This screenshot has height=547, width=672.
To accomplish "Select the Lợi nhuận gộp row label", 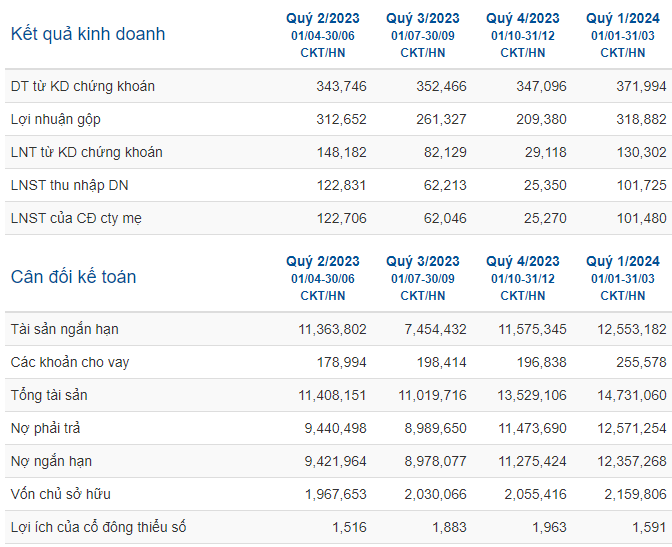I will 56,120.
